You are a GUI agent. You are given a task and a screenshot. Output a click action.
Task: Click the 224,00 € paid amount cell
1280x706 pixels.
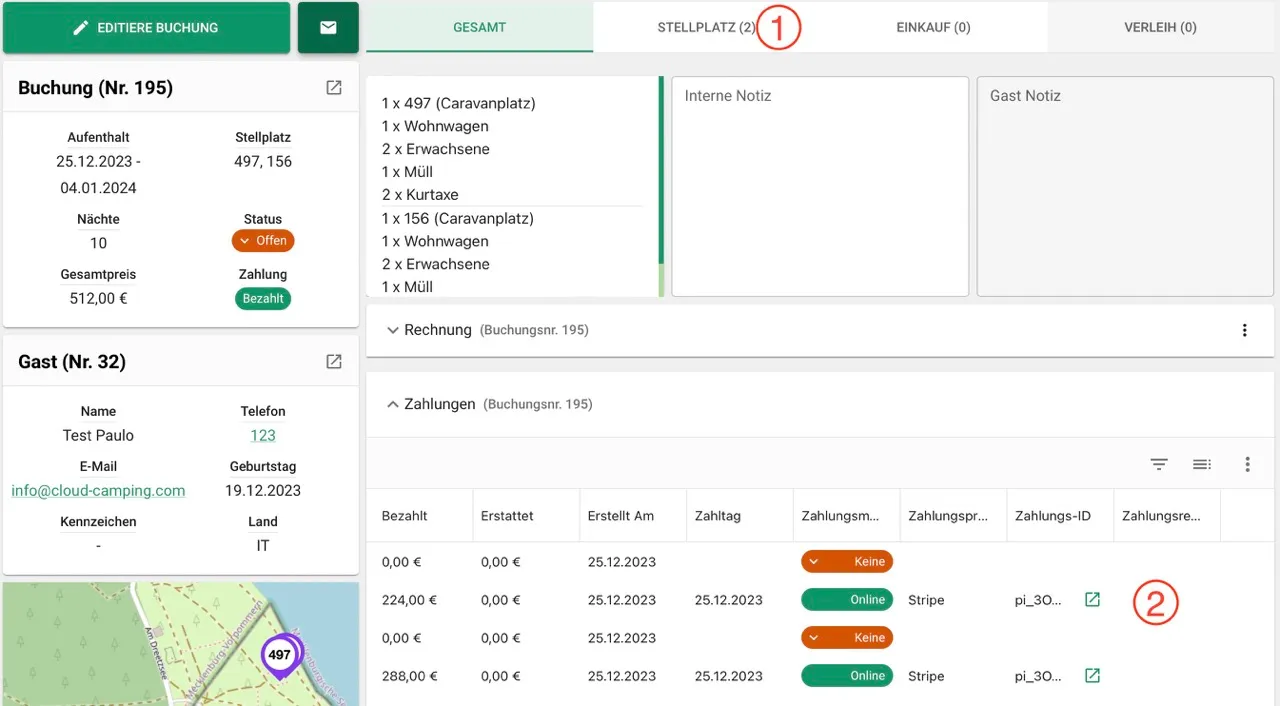click(409, 600)
